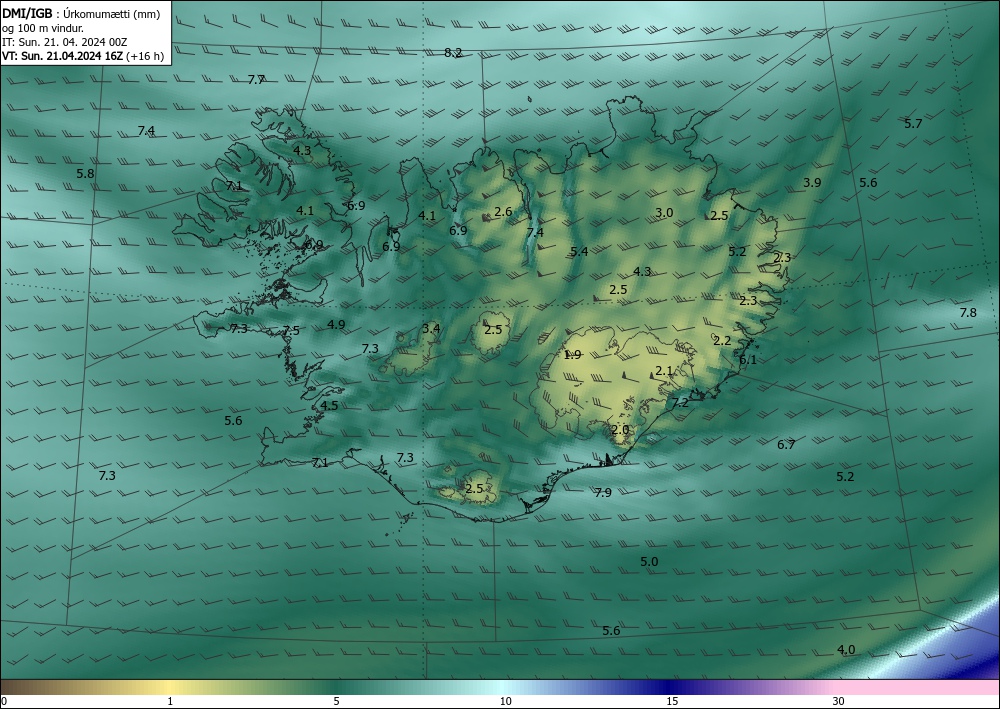1000x709 pixels.
Task: Click the 3.0 value on the map
Action: 664,213
